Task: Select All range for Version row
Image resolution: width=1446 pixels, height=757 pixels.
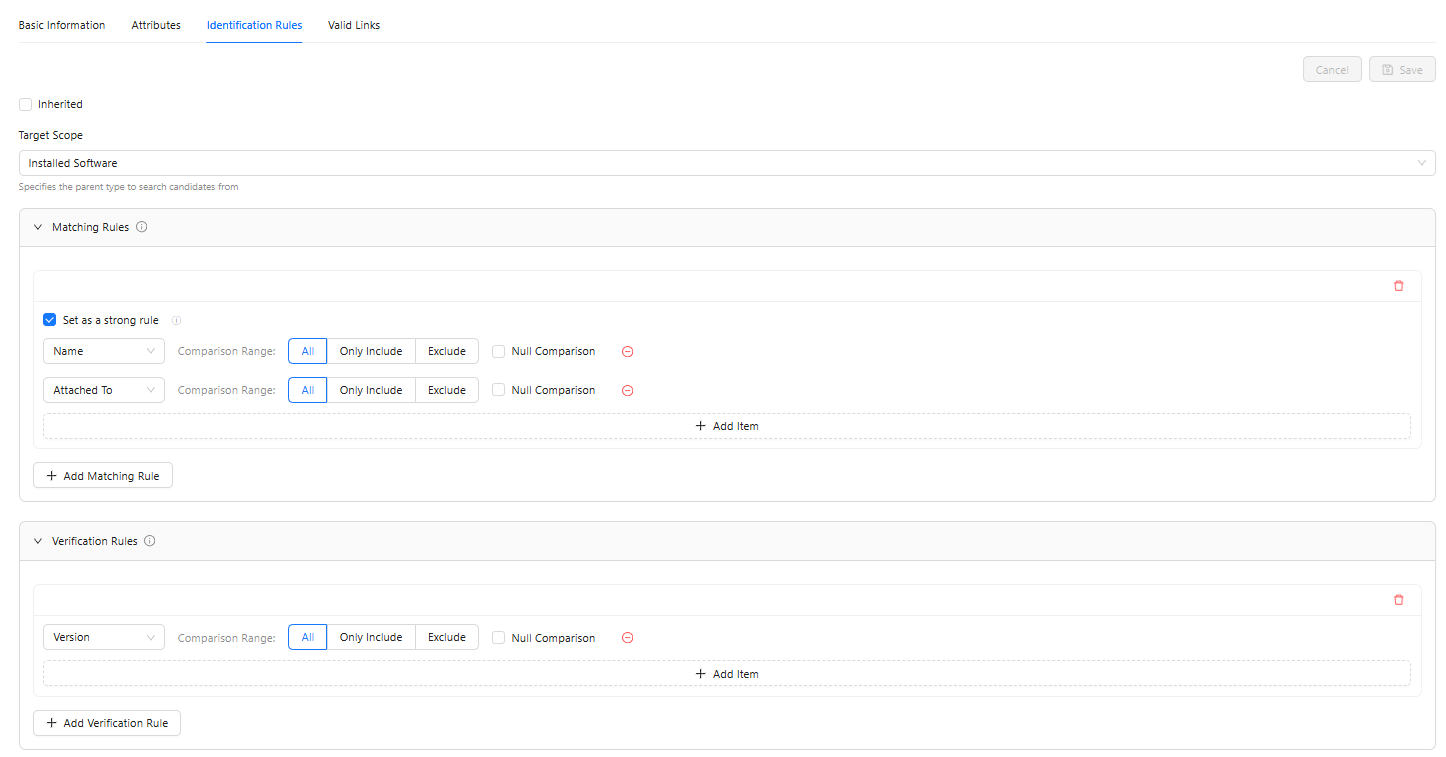Action: pyautogui.click(x=308, y=637)
